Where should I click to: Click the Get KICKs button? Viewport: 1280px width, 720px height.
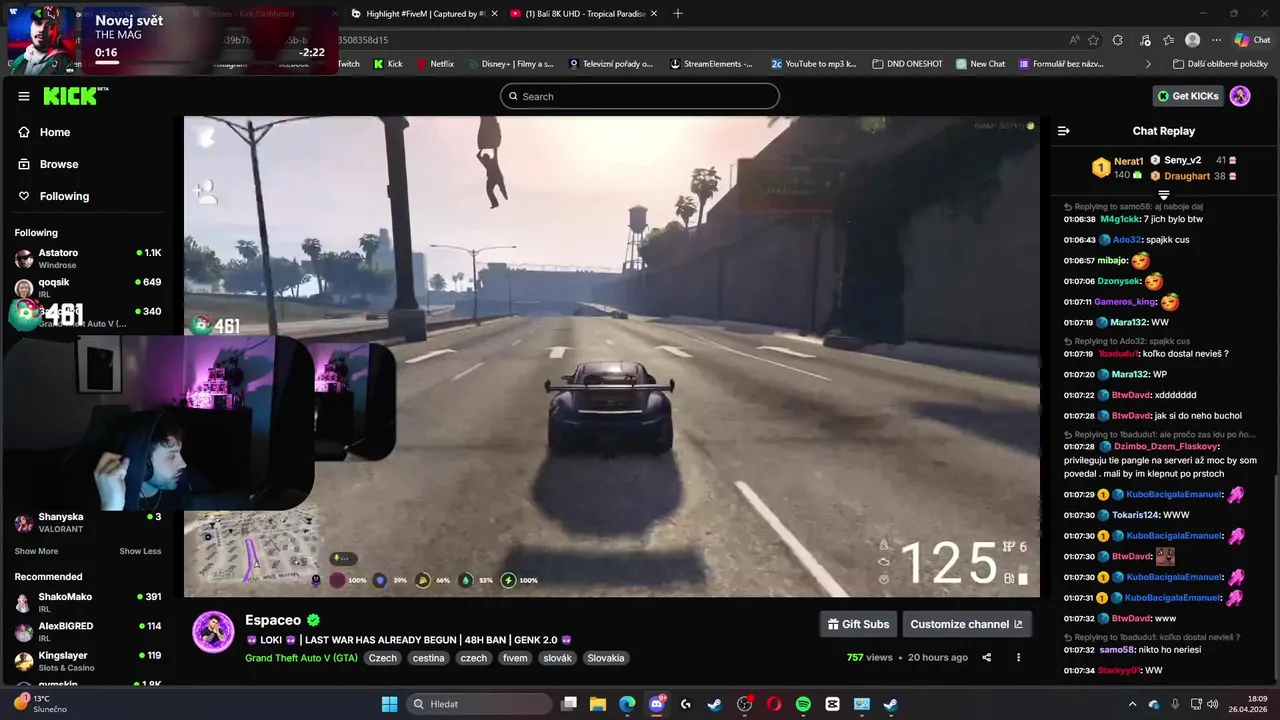pos(1188,96)
